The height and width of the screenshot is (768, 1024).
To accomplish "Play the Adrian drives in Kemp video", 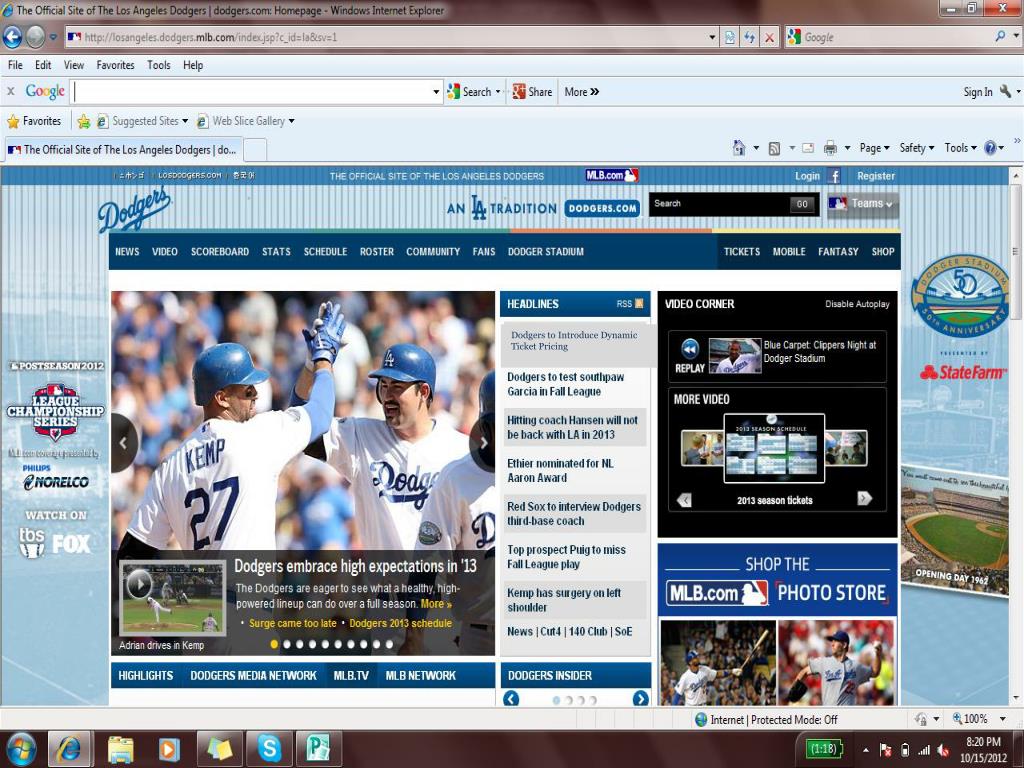I will point(139,583).
